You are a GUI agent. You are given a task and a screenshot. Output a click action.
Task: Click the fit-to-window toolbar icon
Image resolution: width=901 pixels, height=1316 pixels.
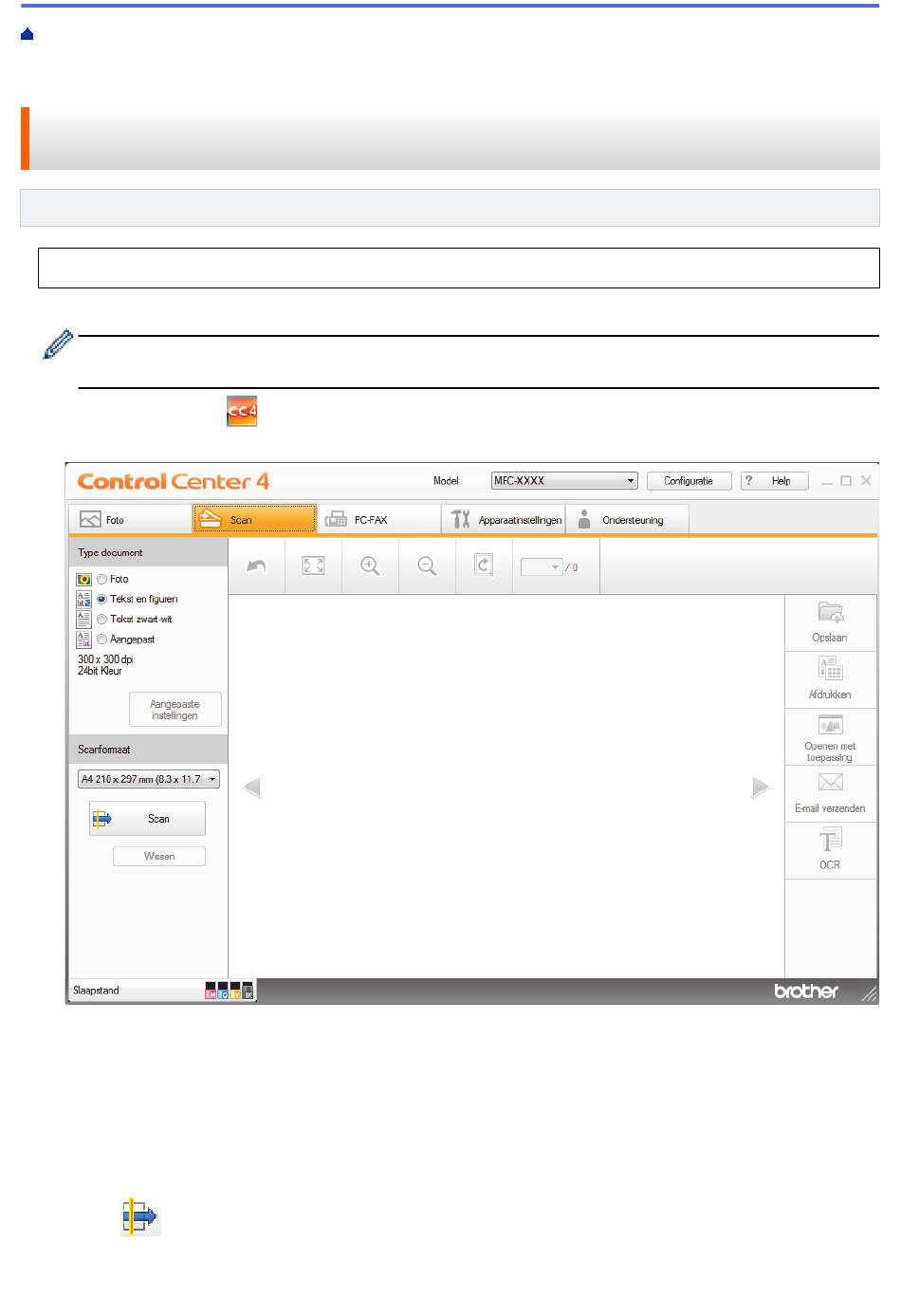click(313, 566)
